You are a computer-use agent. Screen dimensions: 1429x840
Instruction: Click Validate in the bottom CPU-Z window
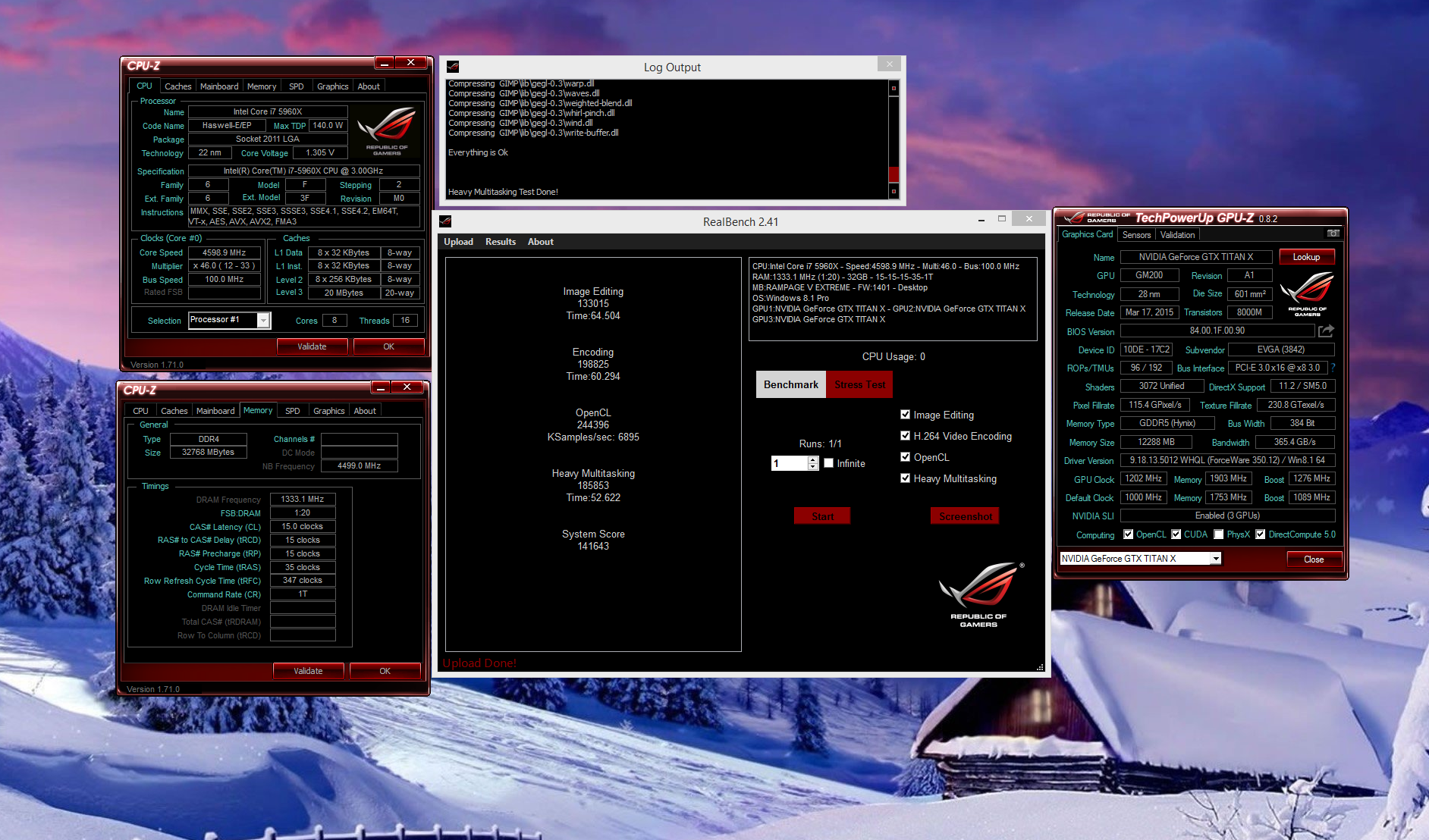coord(308,671)
